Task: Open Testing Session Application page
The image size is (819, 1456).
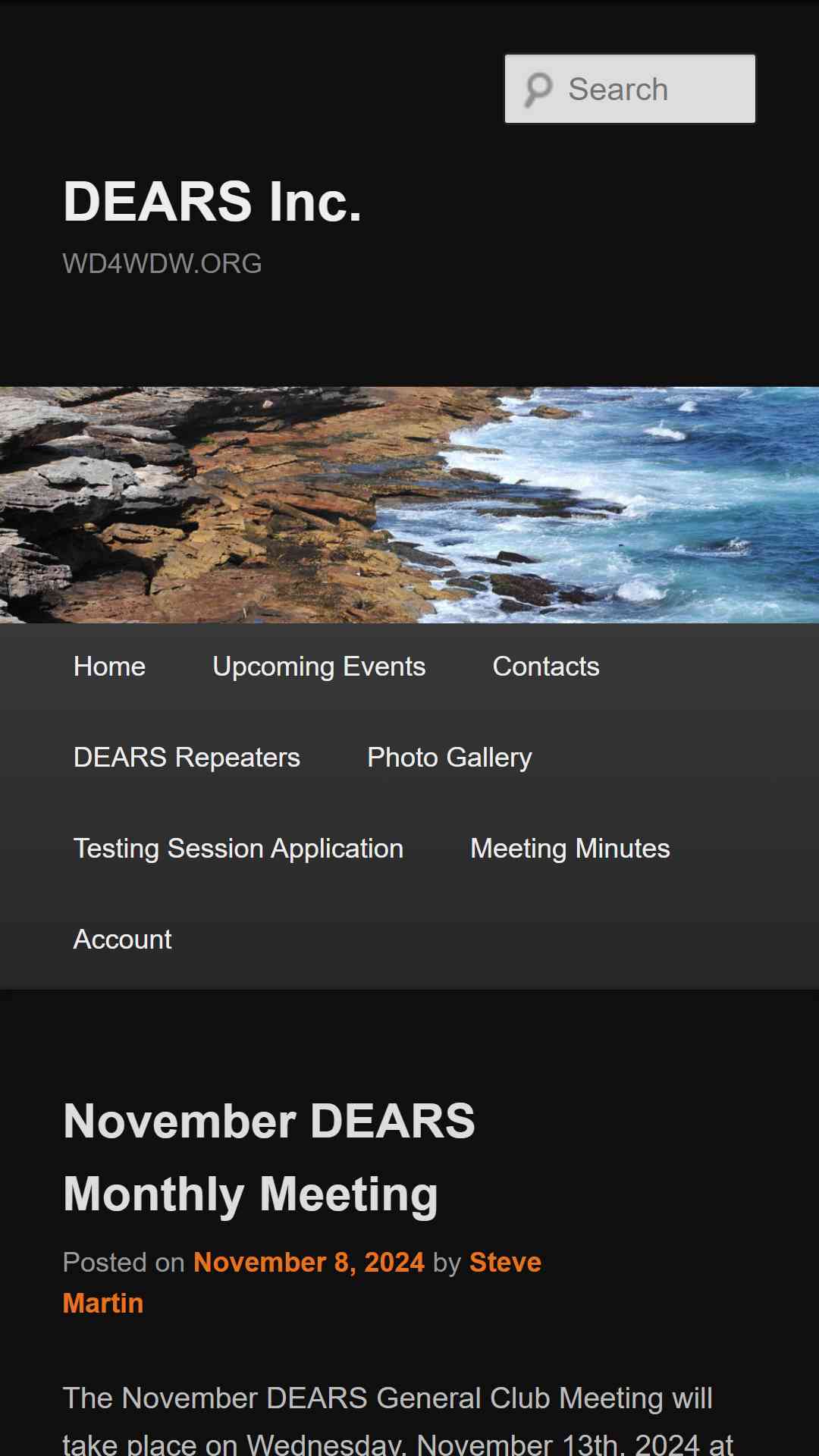Action: click(238, 849)
